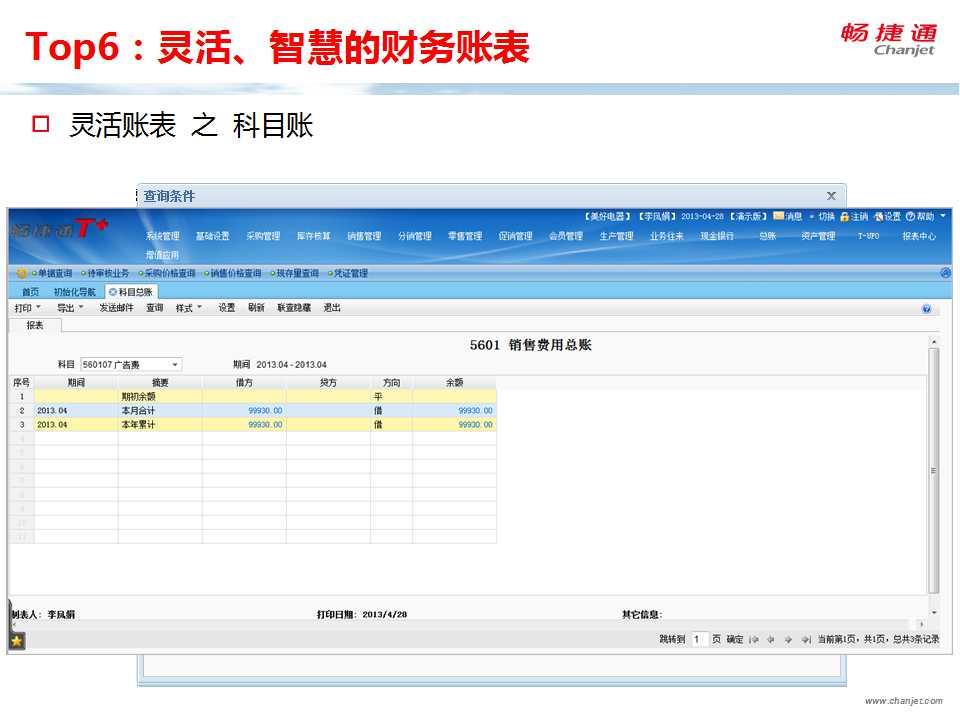Image resolution: width=960 pixels, height=720 pixels.
Task: Go to the first page of records
Action: tap(754, 639)
